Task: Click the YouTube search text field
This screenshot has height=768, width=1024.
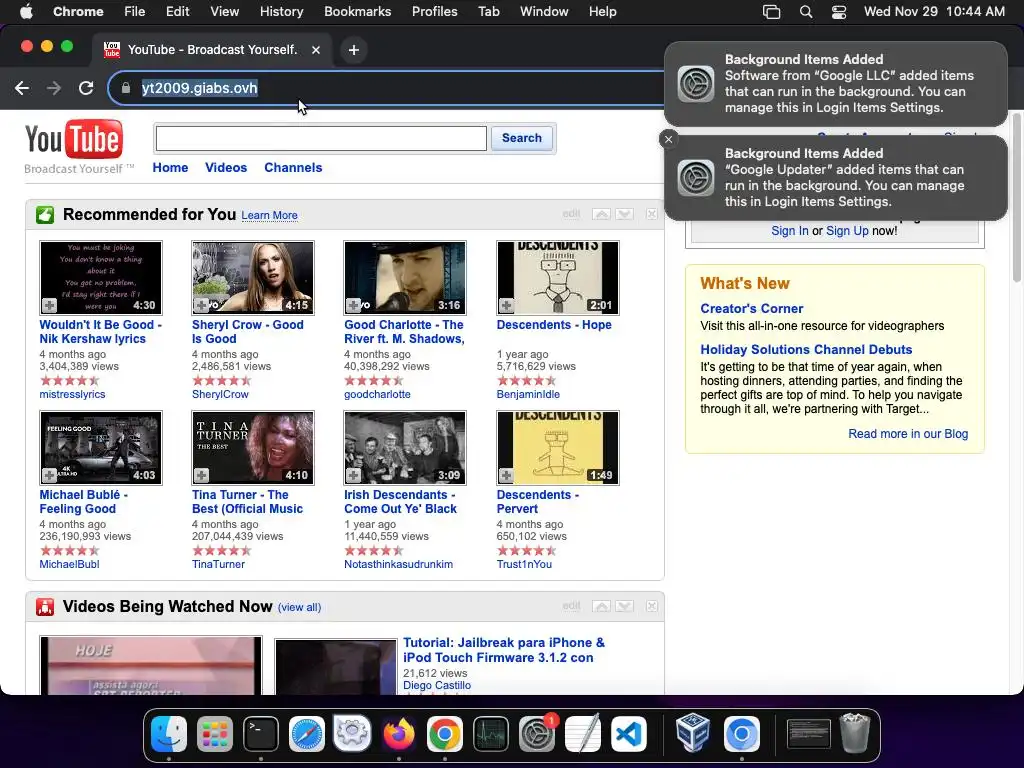Action: [x=321, y=138]
